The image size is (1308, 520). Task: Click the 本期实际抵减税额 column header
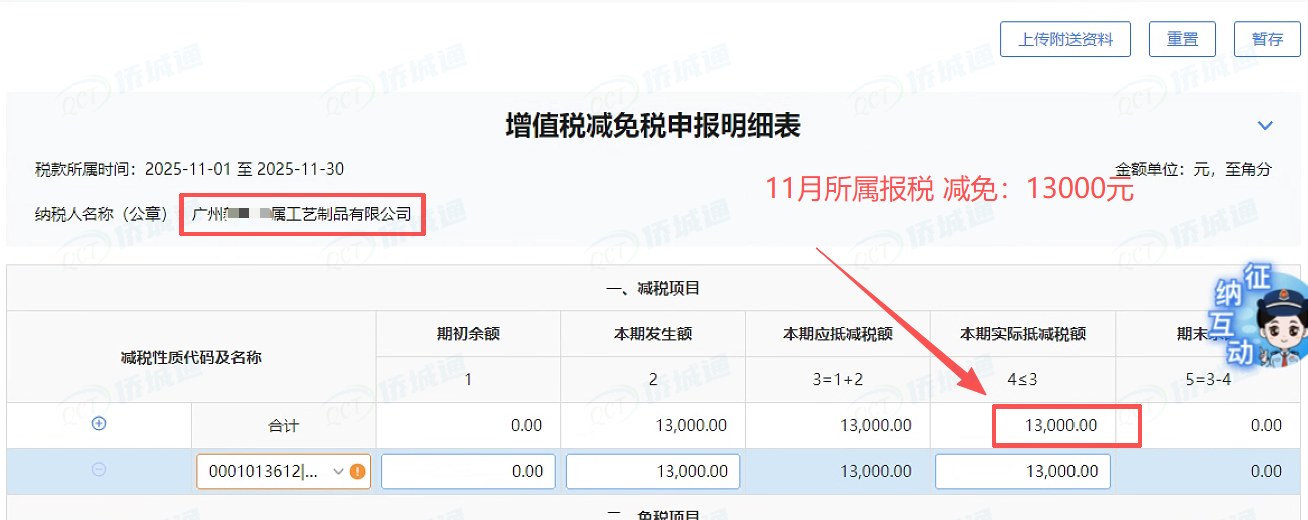click(1023, 334)
